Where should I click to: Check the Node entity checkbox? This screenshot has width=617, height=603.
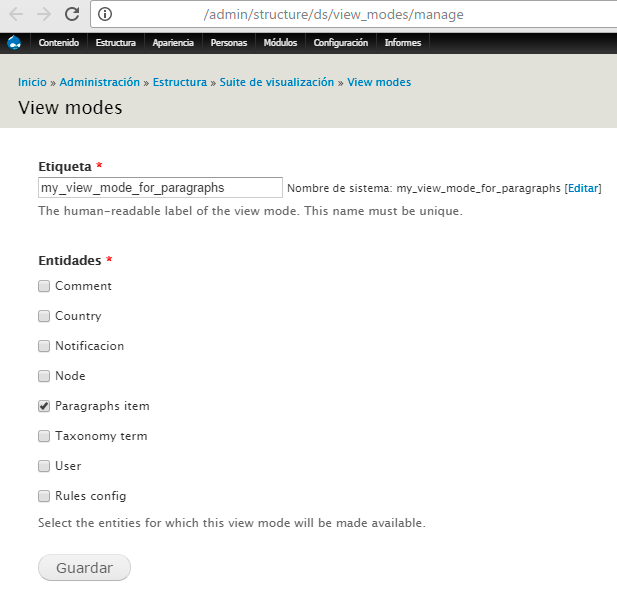pos(44,376)
